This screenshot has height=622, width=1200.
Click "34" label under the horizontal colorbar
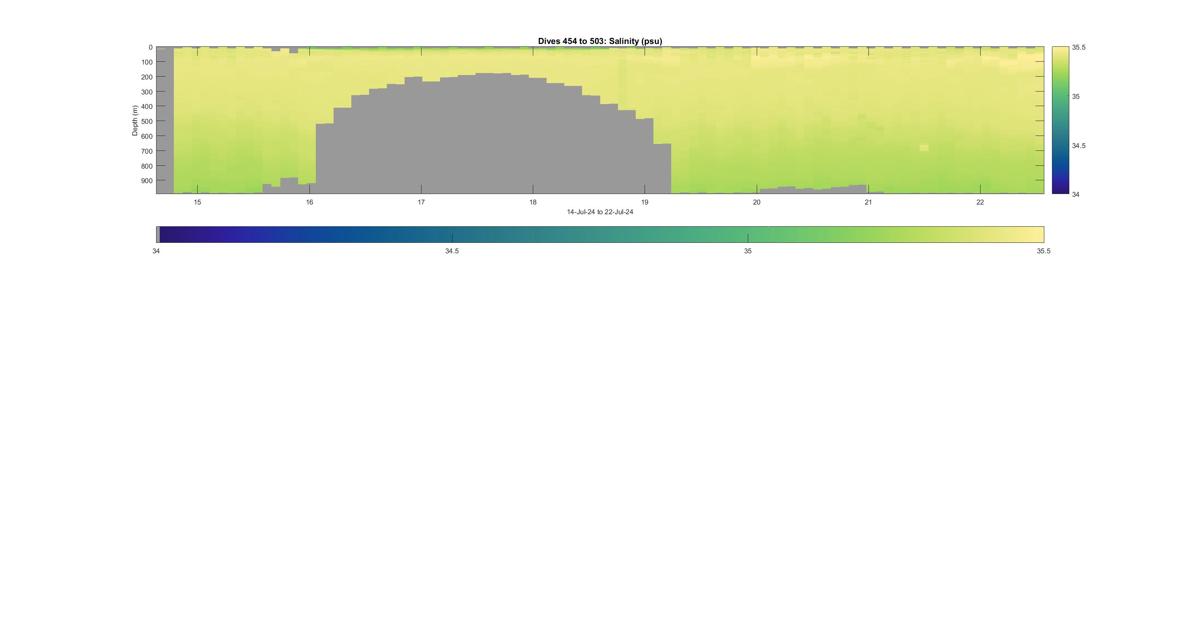(156, 251)
